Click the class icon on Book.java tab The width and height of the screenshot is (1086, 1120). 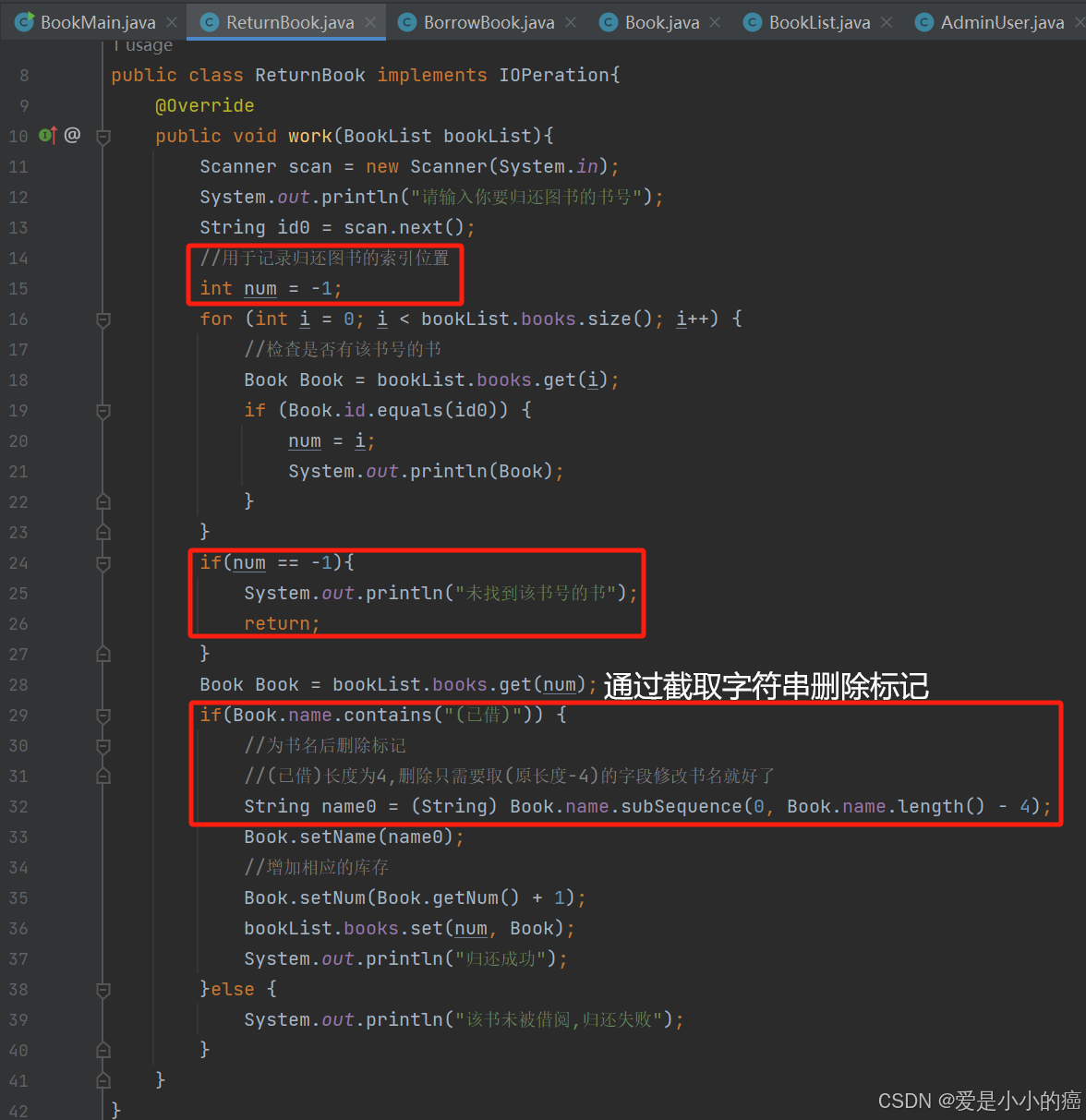point(608,22)
